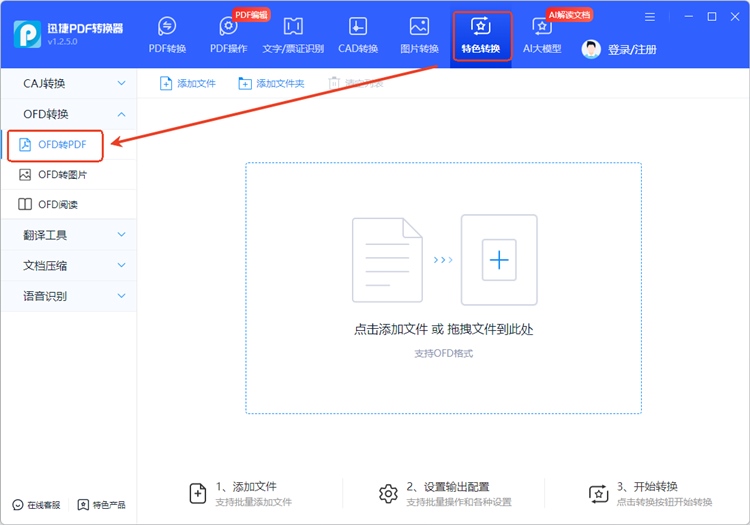Click the OFD转图片 image icon
The height and width of the screenshot is (525, 750).
pyautogui.click(x=25, y=175)
